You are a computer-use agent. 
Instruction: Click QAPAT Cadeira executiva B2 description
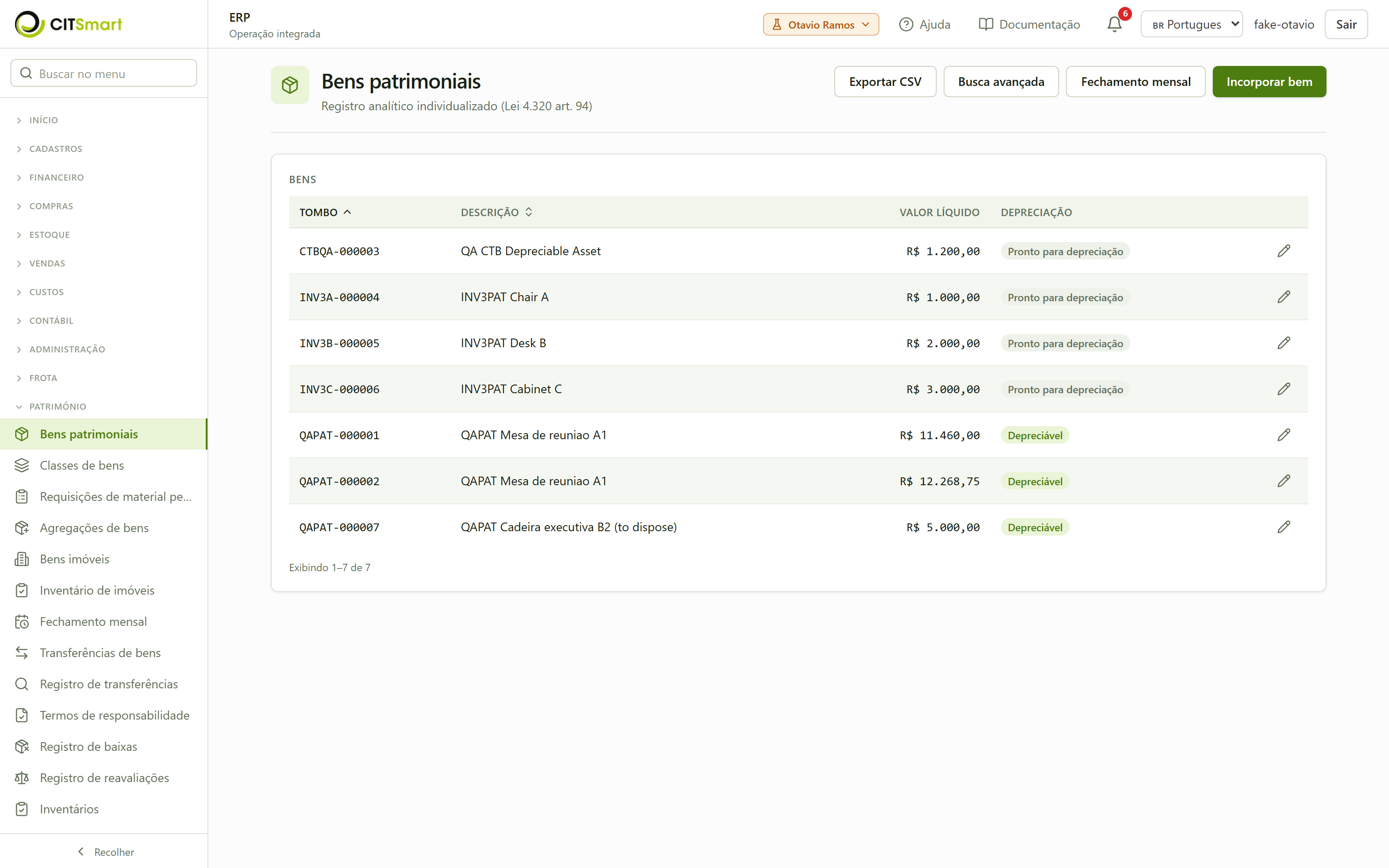(568, 527)
